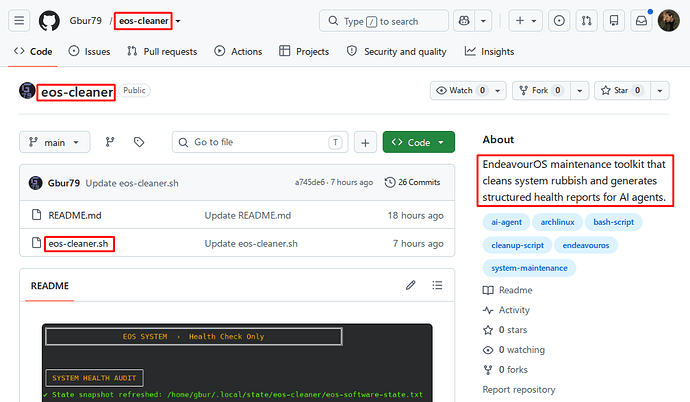Open the green Code clone dropdown
Image resolution: width=690 pixels, height=402 pixels.
(x=418, y=142)
